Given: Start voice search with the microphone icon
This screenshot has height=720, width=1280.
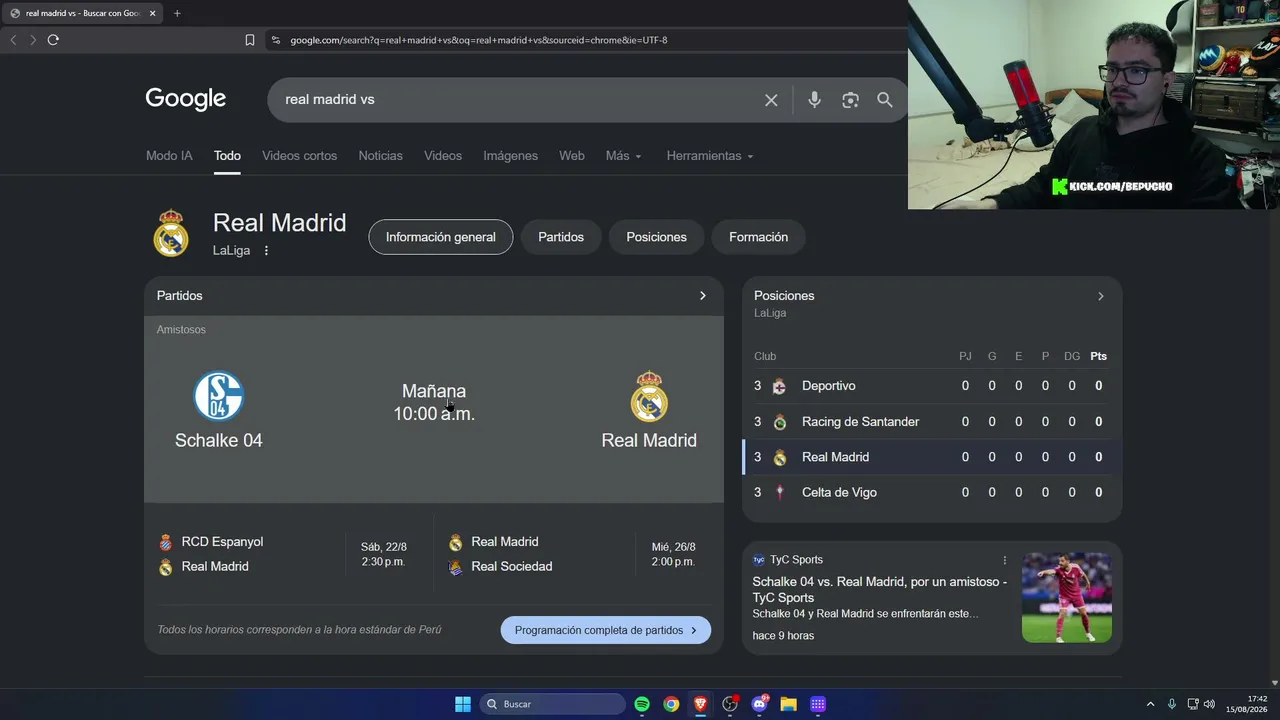Looking at the screenshot, I should [x=814, y=100].
